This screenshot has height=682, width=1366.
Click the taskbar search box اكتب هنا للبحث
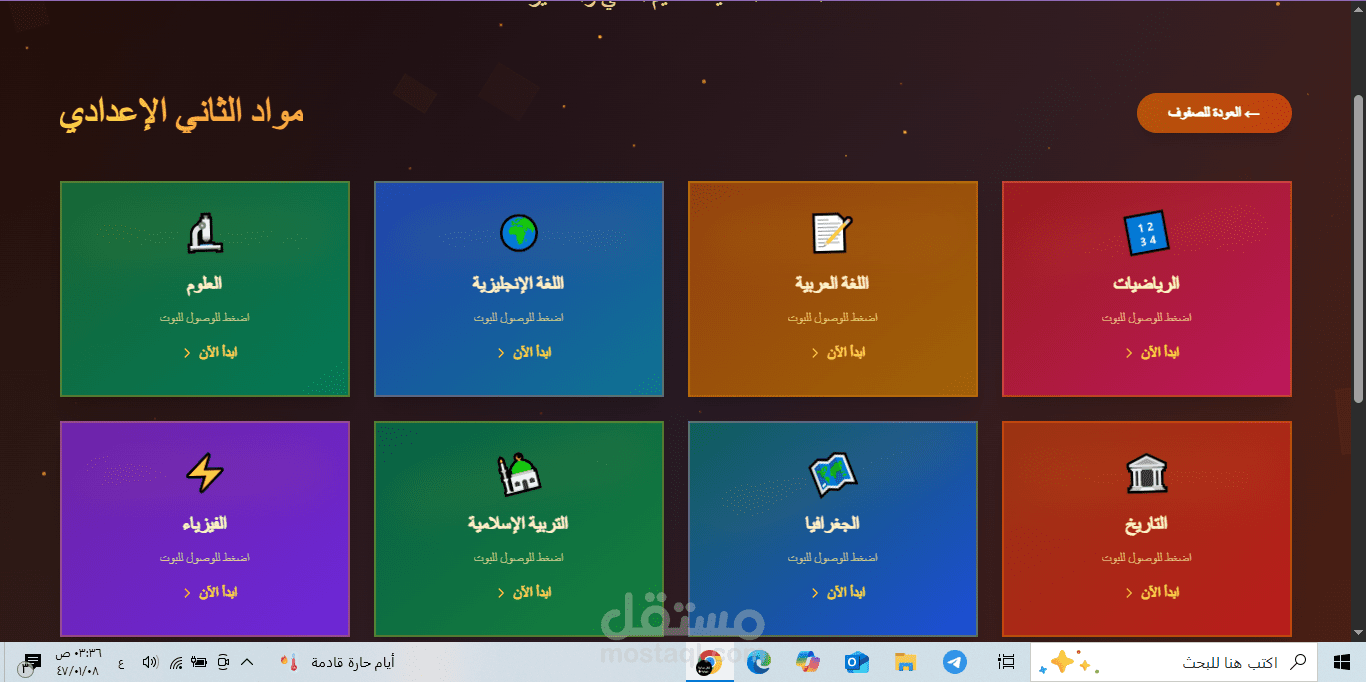pyautogui.click(x=1174, y=662)
